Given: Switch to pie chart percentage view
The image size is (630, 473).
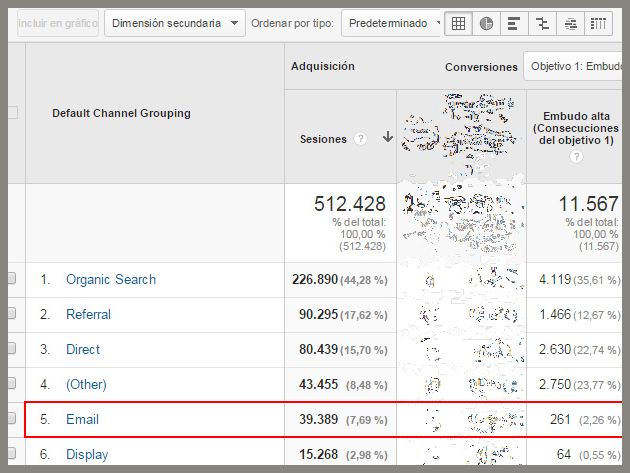Looking at the screenshot, I should click(x=487, y=23).
